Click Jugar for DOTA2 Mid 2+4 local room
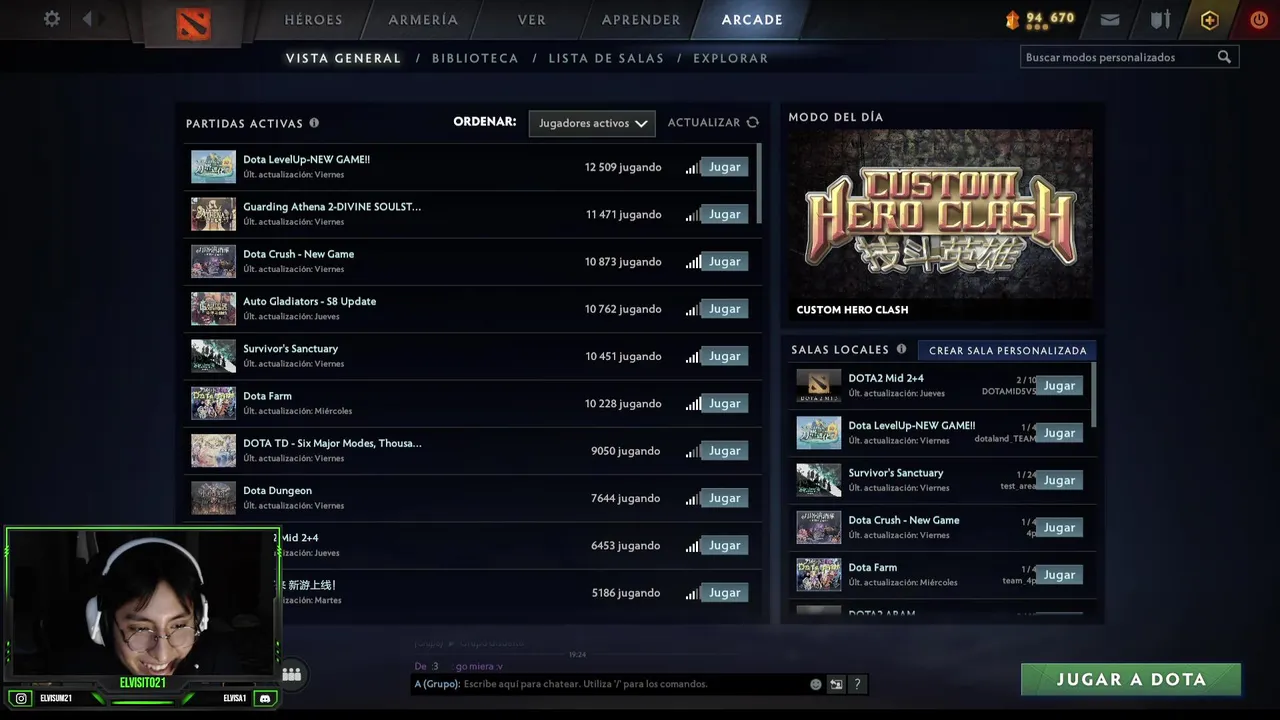This screenshot has height=720, width=1280. 1059,386
